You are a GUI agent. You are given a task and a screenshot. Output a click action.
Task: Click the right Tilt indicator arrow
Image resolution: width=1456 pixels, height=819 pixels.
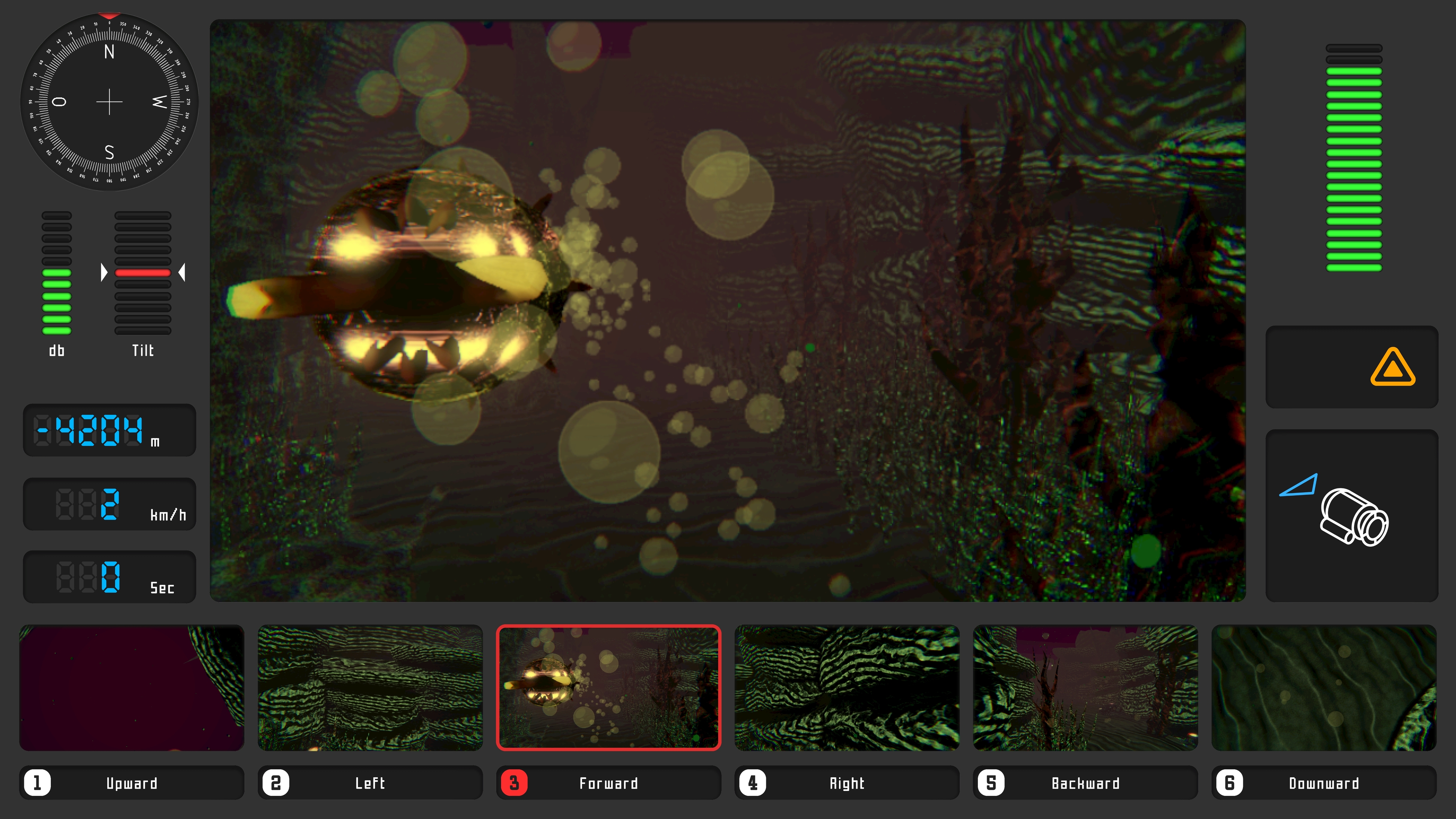click(x=182, y=273)
